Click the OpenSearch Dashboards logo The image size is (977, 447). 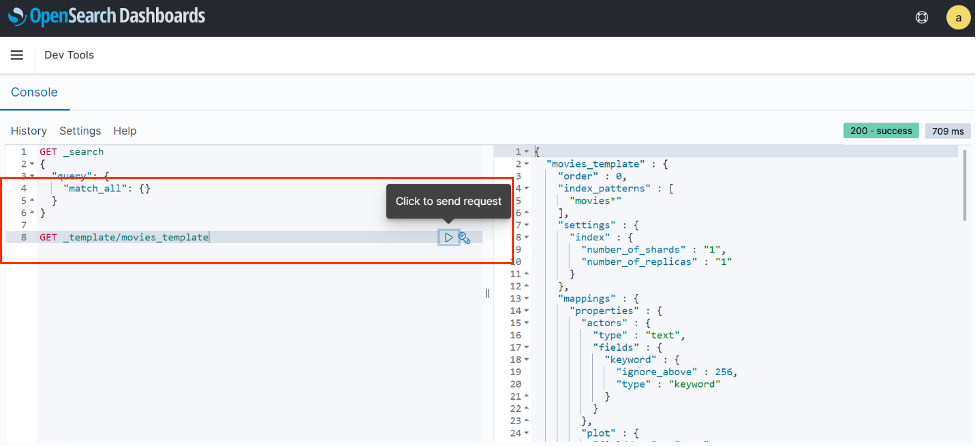(107, 16)
